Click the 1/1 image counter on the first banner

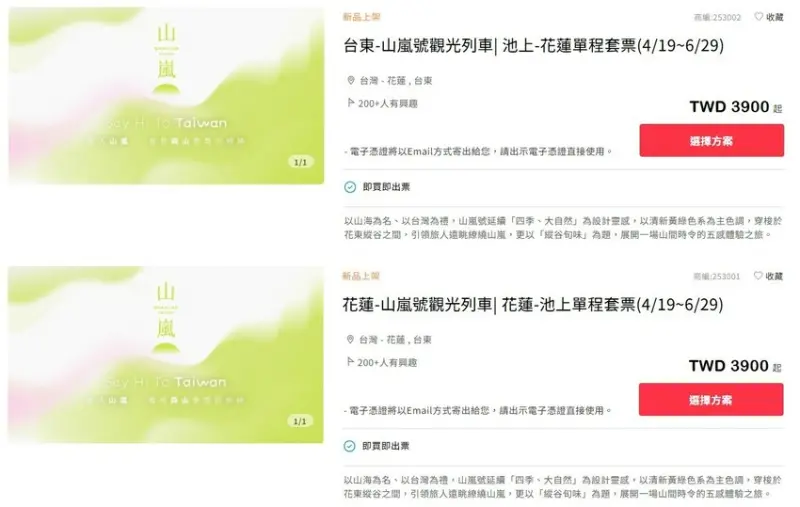[x=301, y=162]
